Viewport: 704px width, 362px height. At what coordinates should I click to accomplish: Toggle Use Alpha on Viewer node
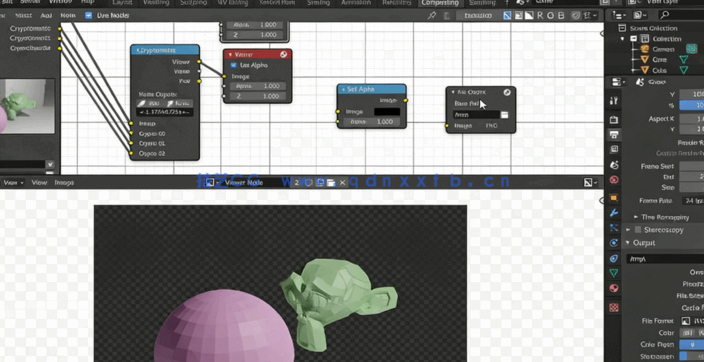(233, 65)
